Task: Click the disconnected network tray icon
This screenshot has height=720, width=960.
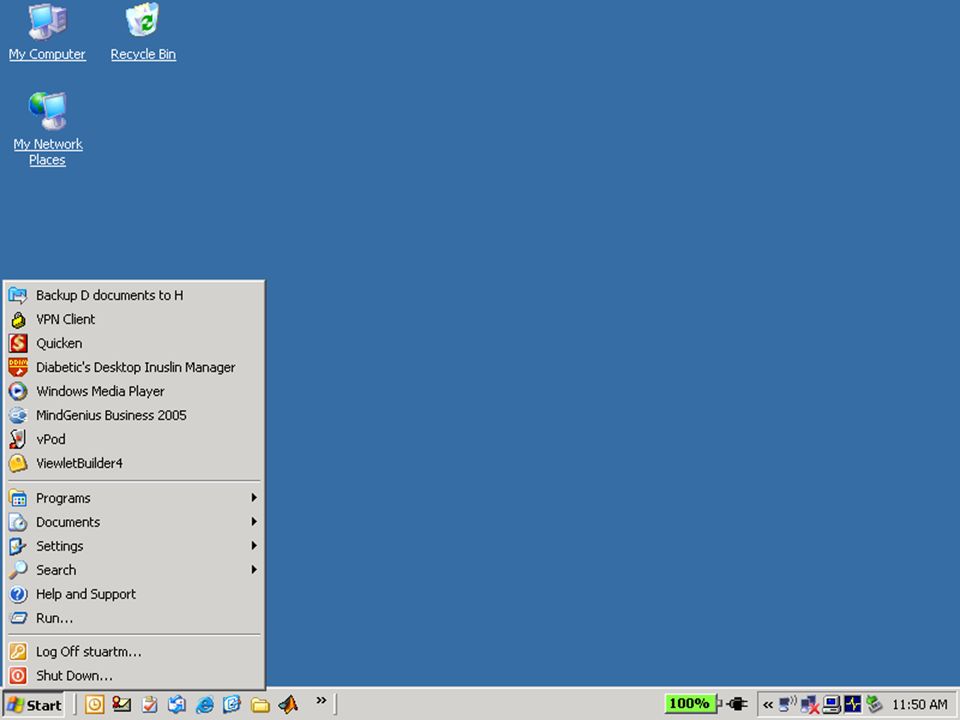Action: point(809,705)
